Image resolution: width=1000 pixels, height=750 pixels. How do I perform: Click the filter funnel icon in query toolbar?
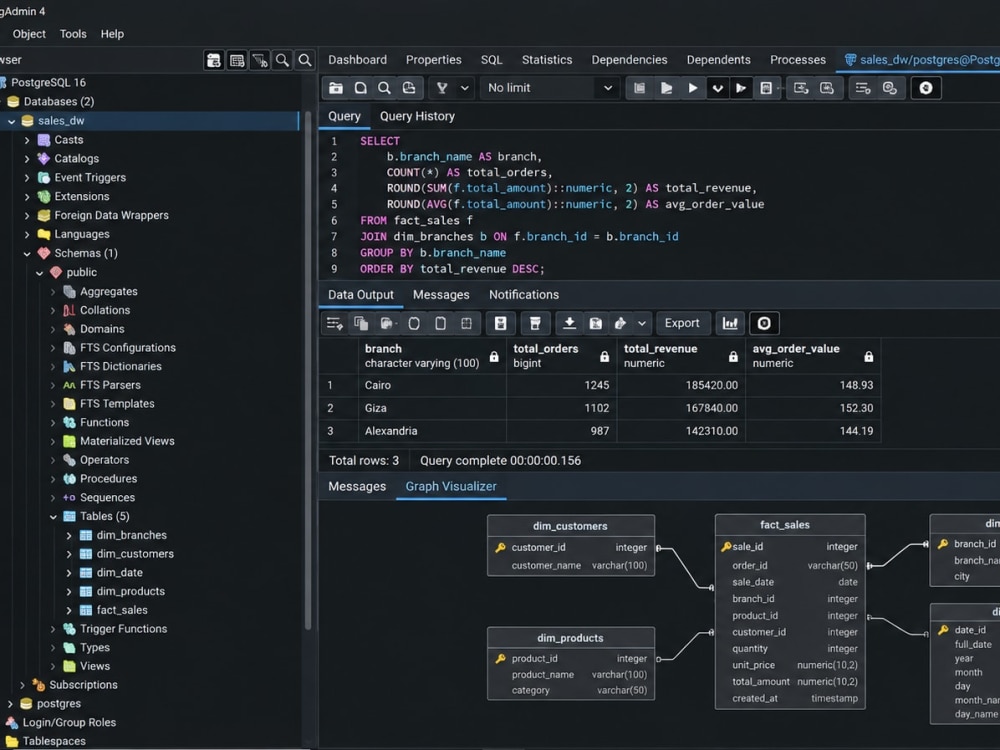click(x=442, y=88)
